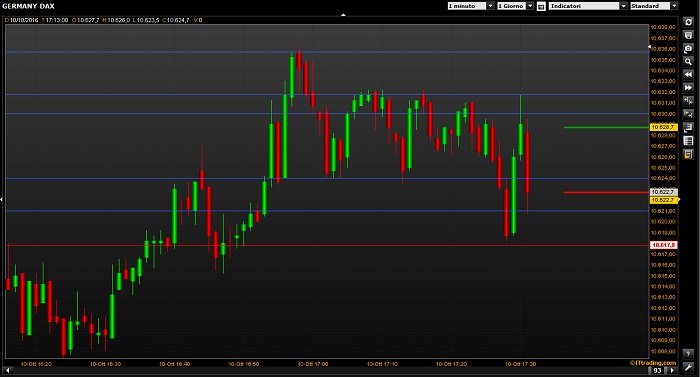Click the green horizontal level line
The height and width of the screenshot is (377, 700).
[x=606, y=127]
